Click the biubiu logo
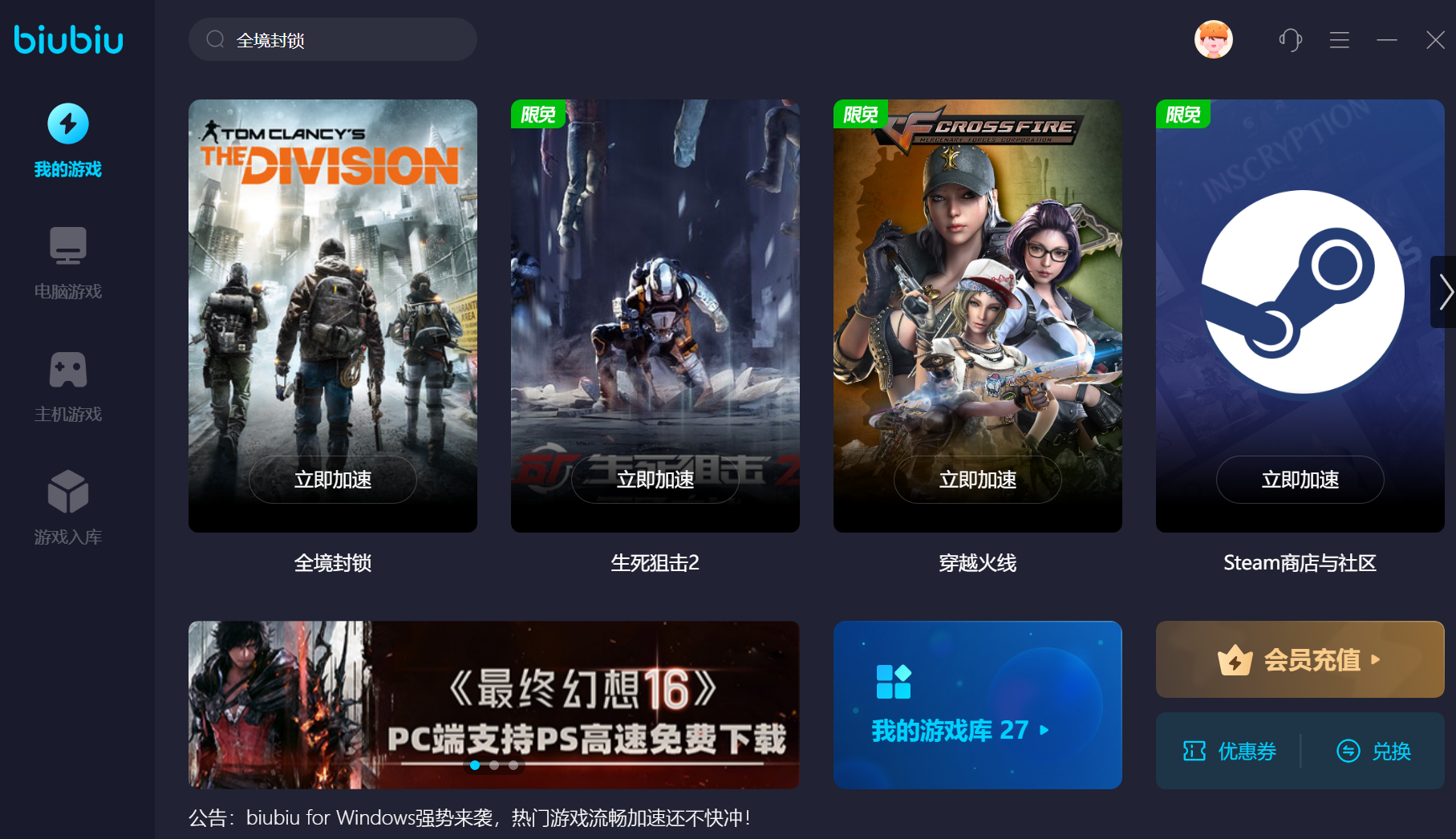The width and height of the screenshot is (1456, 839). [x=69, y=39]
